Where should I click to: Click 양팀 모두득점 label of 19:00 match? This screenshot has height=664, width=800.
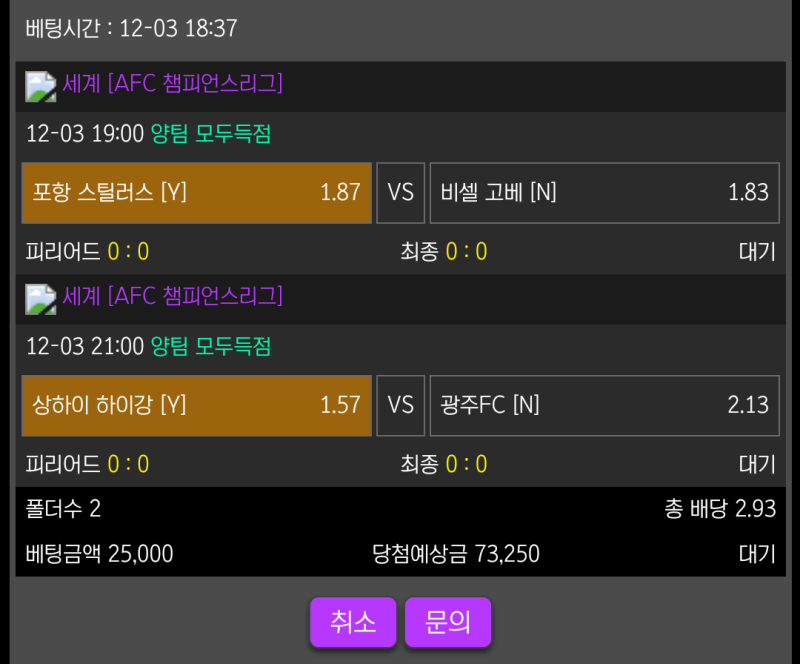coord(211,134)
